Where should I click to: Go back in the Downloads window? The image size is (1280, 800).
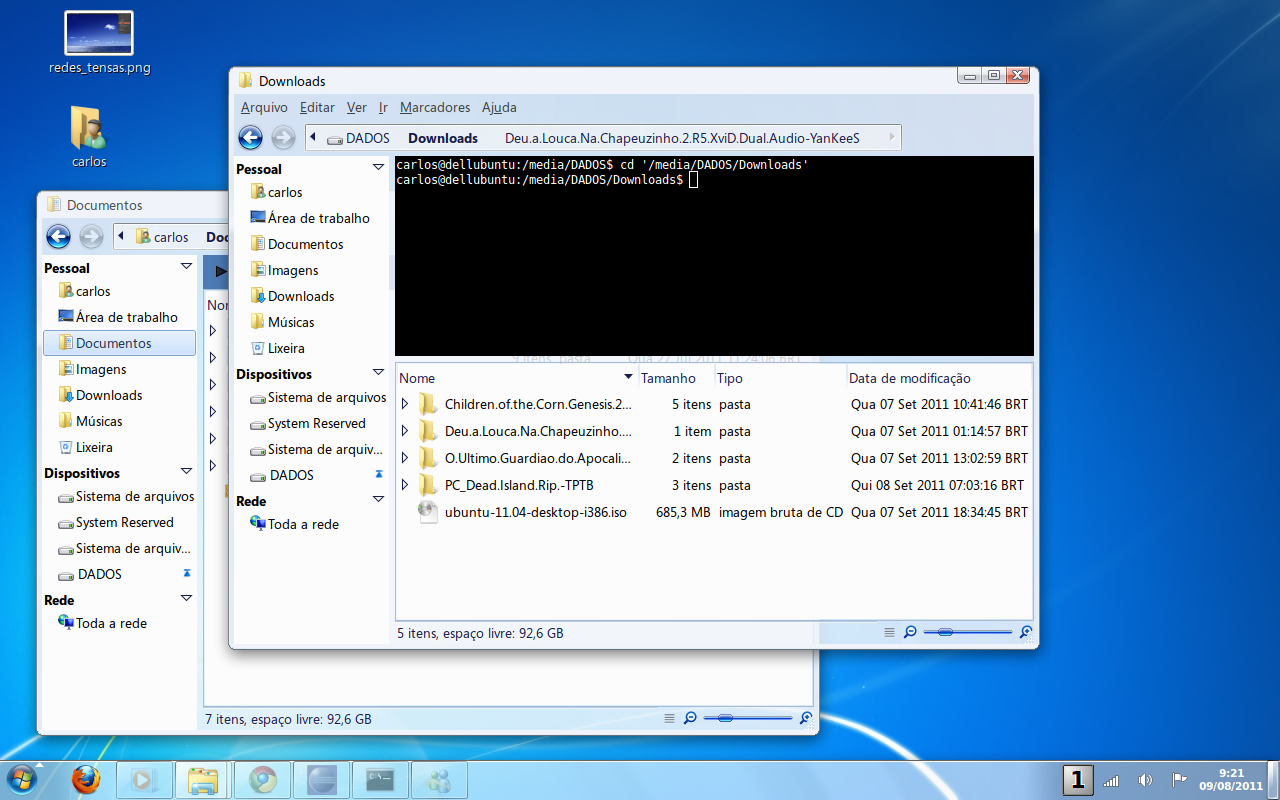pos(250,138)
